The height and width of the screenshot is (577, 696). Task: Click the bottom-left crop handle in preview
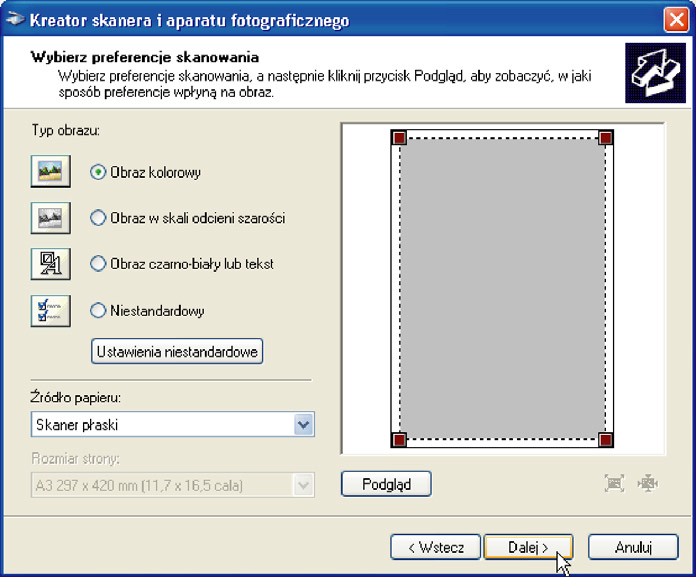coord(399,439)
